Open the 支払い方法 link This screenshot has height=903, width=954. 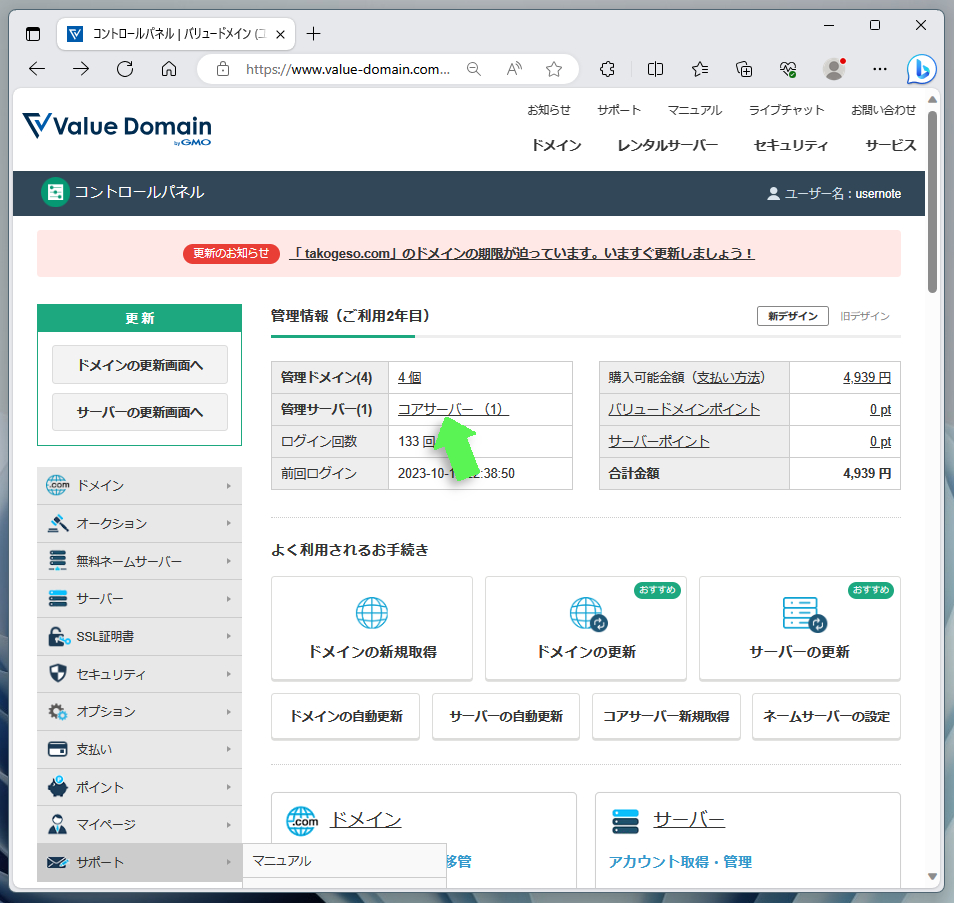tap(728, 377)
